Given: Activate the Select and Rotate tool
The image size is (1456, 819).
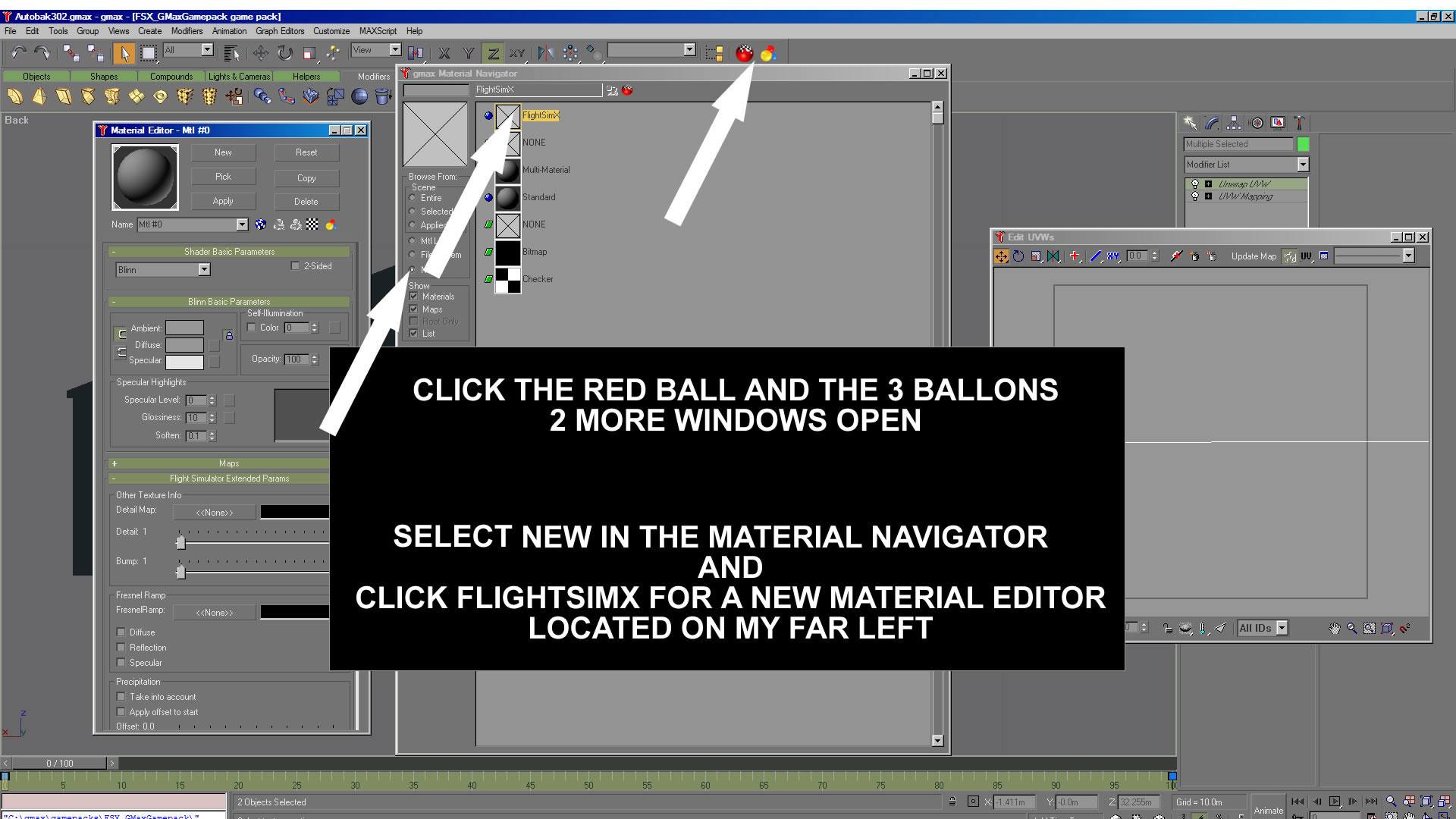Looking at the screenshot, I should (x=284, y=52).
